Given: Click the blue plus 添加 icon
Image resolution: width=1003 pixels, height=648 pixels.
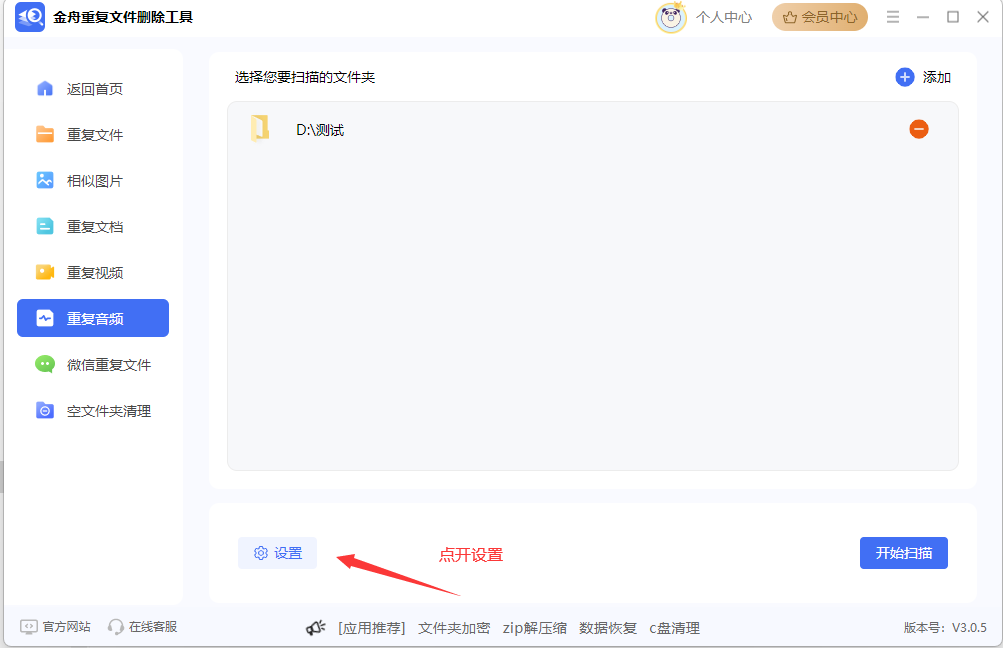Looking at the screenshot, I should pyautogui.click(x=904, y=77).
